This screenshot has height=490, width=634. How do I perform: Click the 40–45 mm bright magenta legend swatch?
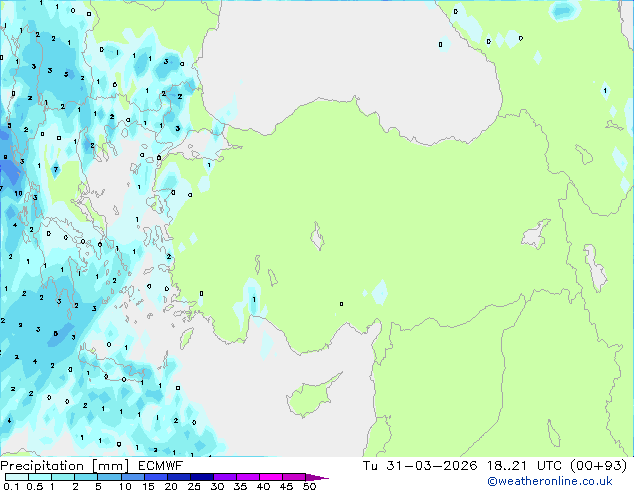(271, 477)
